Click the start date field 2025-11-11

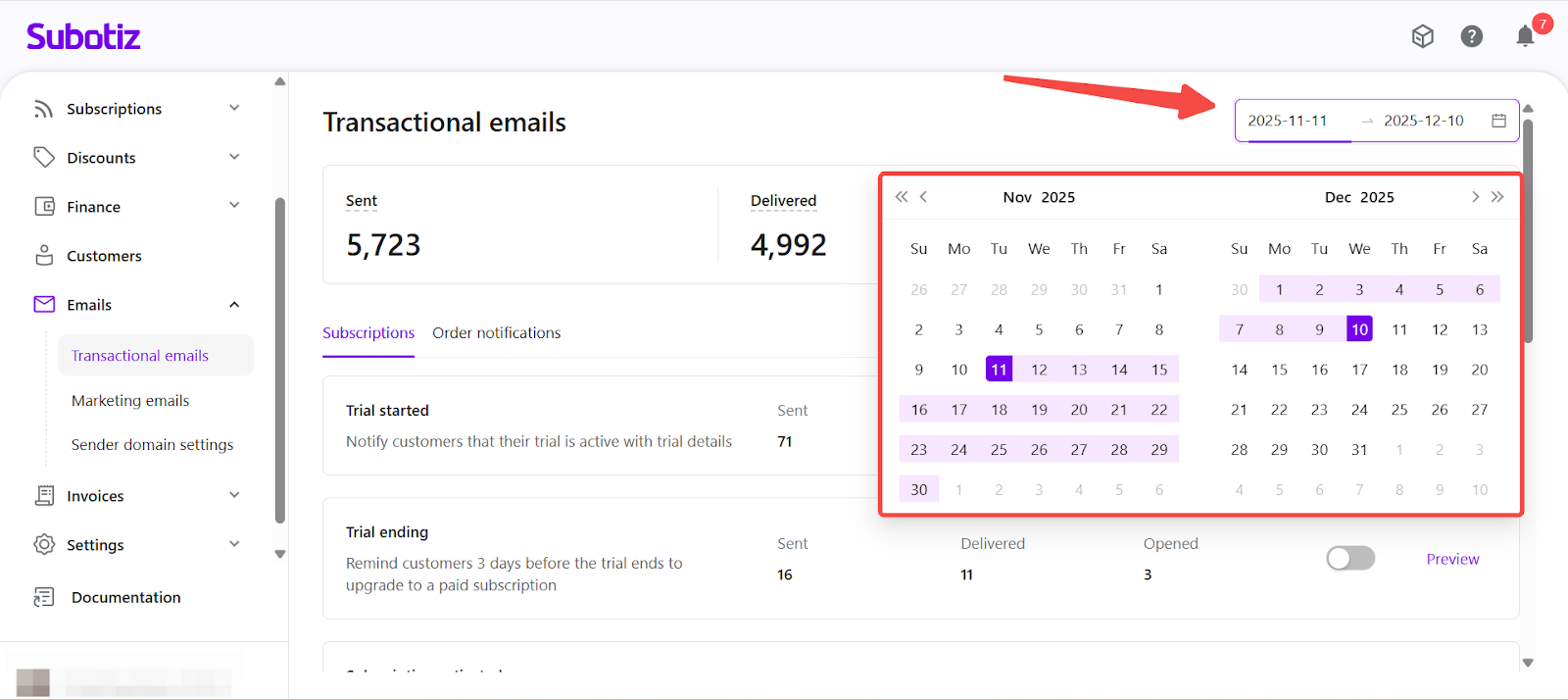[x=1287, y=121]
